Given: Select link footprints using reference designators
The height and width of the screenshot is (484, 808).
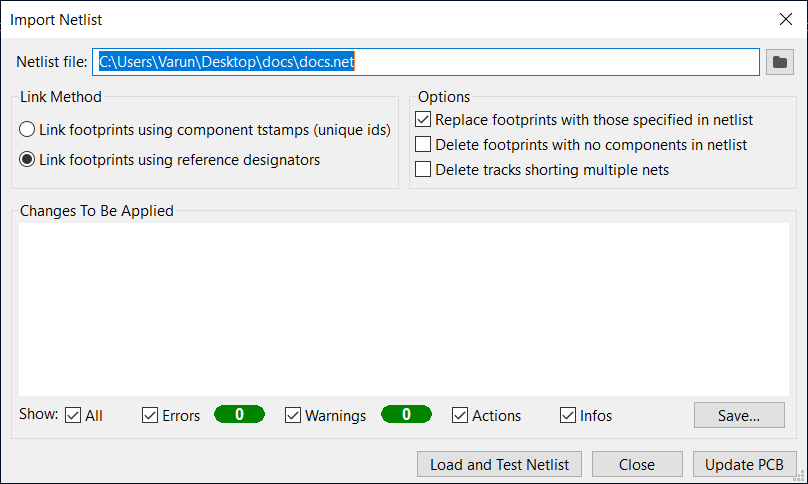Looking at the screenshot, I should point(27,159).
